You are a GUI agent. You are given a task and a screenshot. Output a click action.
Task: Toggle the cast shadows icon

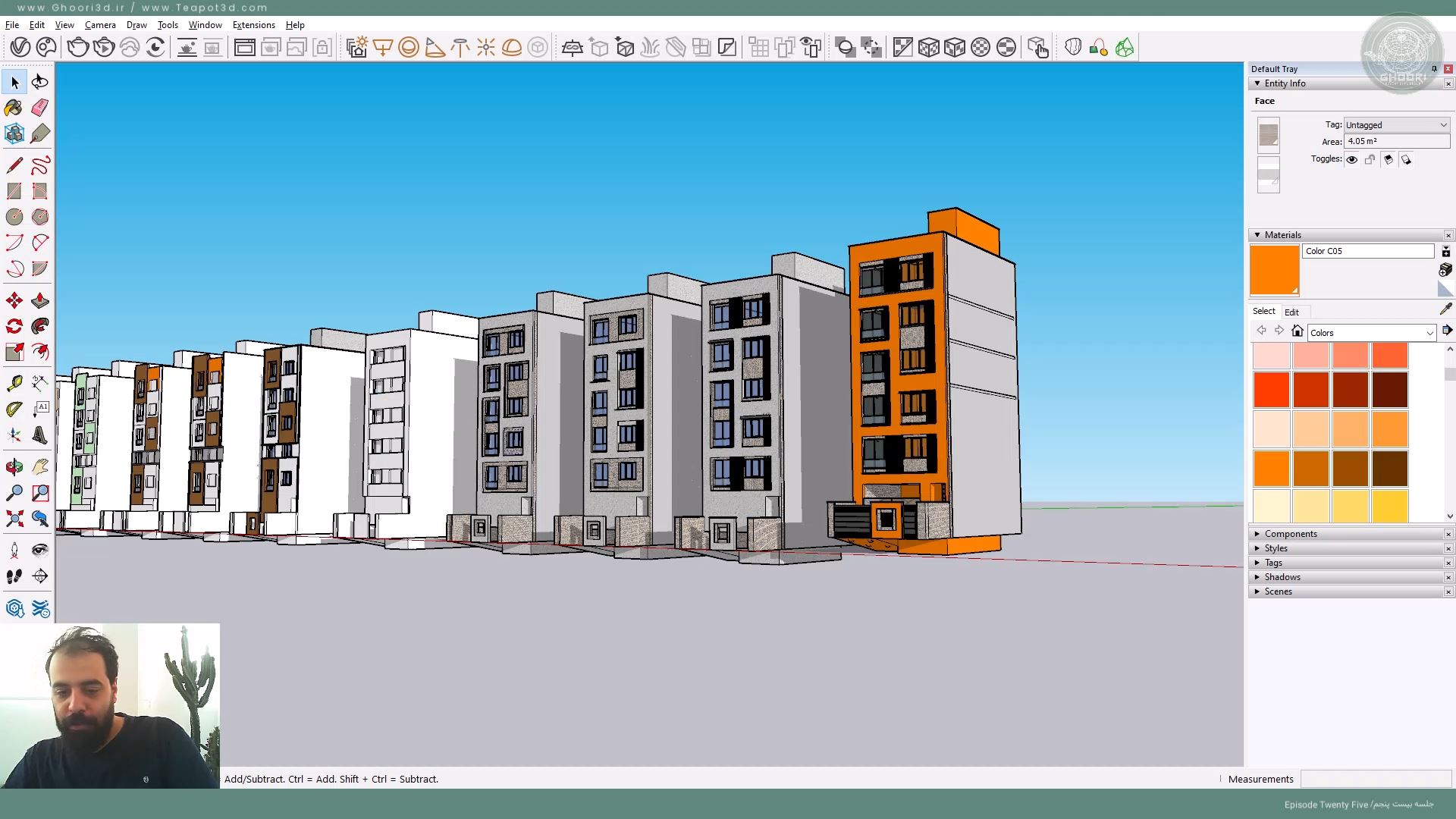1388,160
